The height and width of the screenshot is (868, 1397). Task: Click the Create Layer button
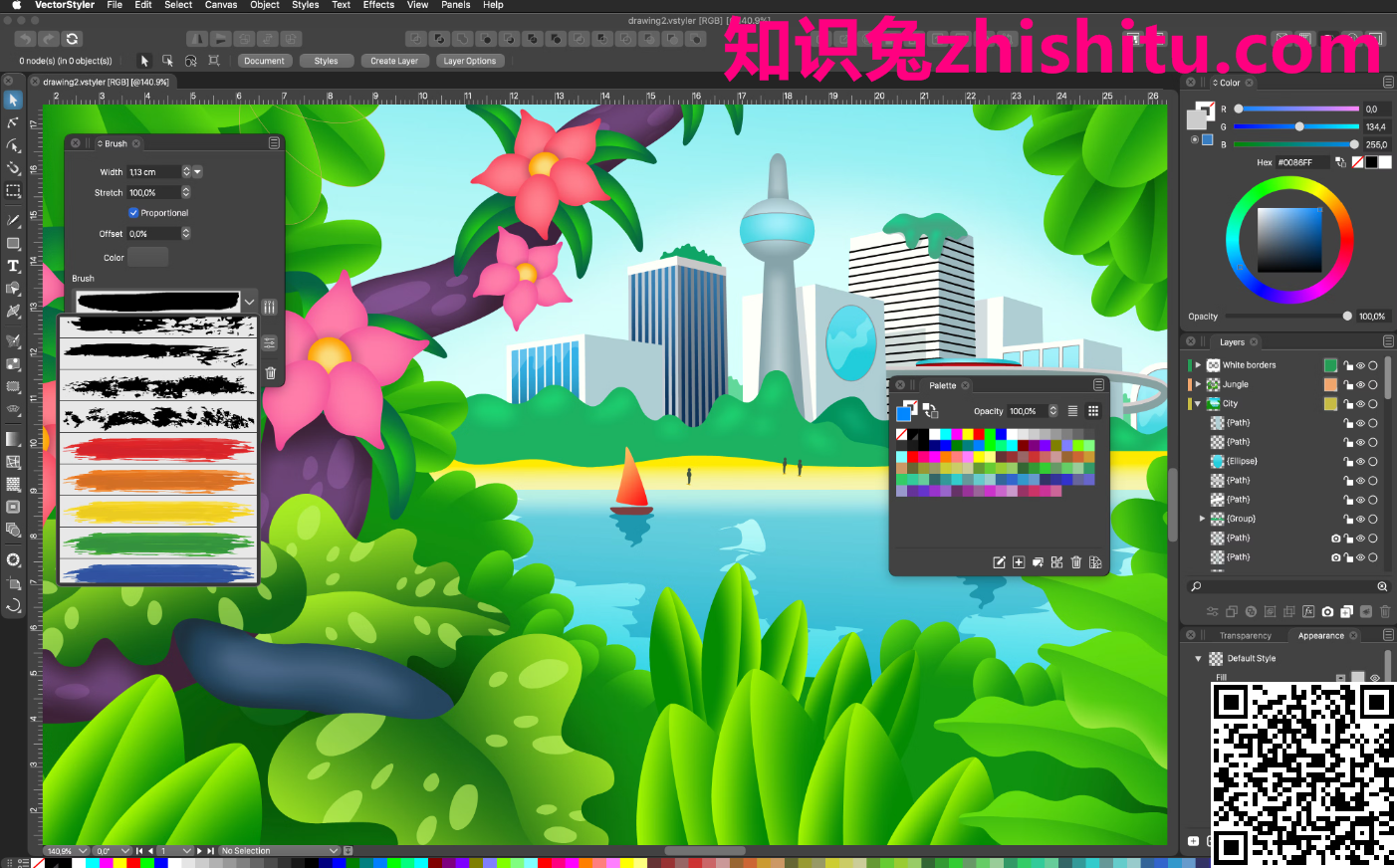point(394,61)
